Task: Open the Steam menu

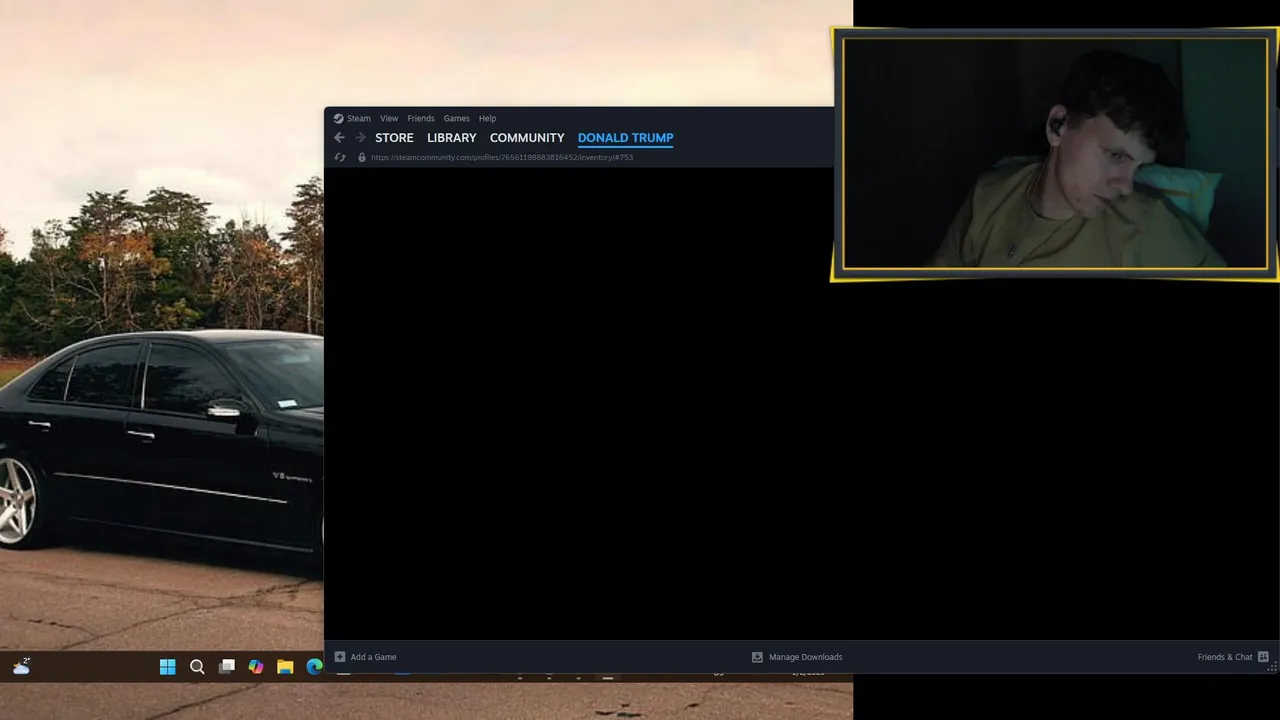Action: (x=359, y=118)
